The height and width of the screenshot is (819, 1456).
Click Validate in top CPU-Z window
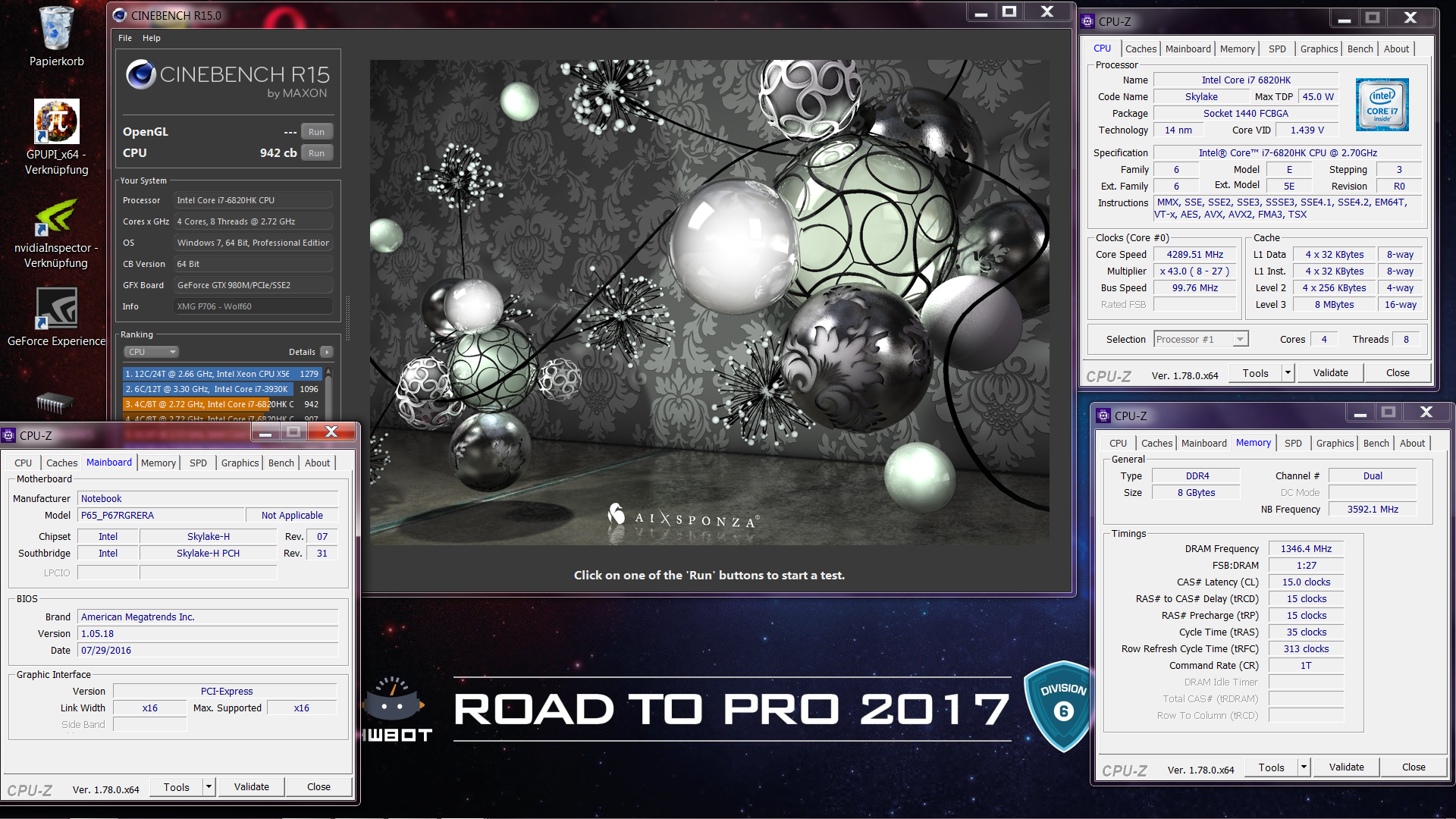click(1330, 373)
